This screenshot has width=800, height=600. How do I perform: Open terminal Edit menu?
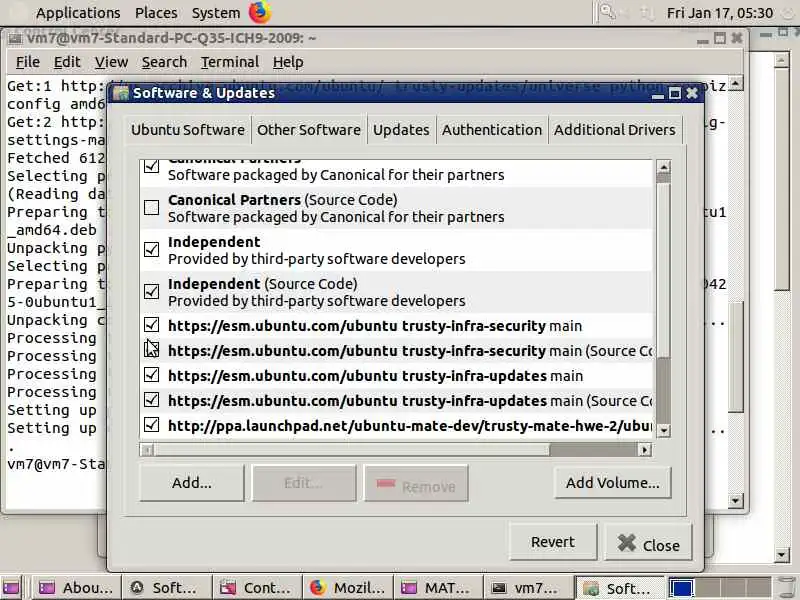(67, 62)
